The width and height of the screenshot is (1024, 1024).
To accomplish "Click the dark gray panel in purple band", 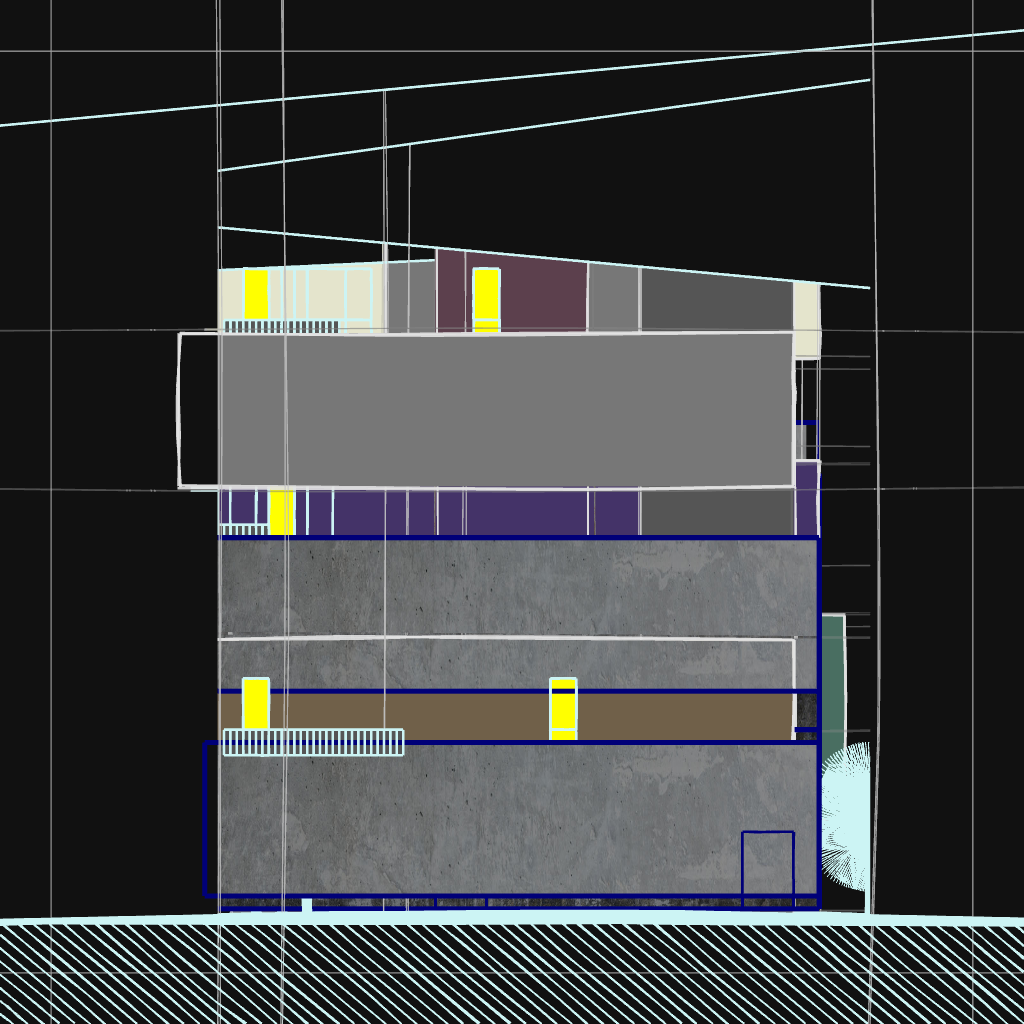I will (716, 513).
